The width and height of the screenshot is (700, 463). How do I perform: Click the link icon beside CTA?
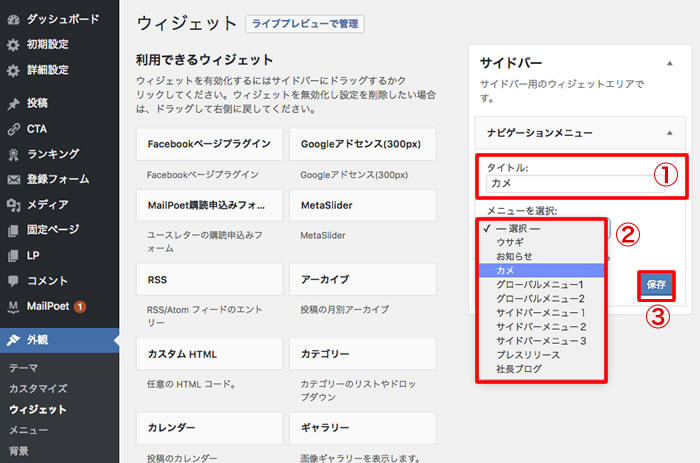point(13,128)
